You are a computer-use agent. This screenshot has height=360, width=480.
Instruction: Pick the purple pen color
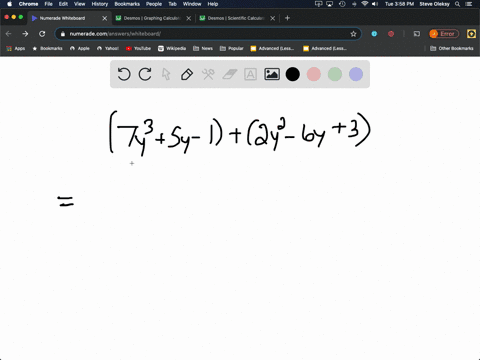(x=356, y=74)
